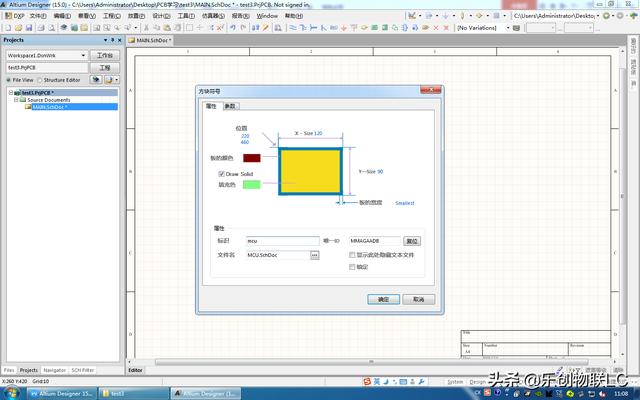Switch to the SCH Filter panel tab

(x=82, y=370)
